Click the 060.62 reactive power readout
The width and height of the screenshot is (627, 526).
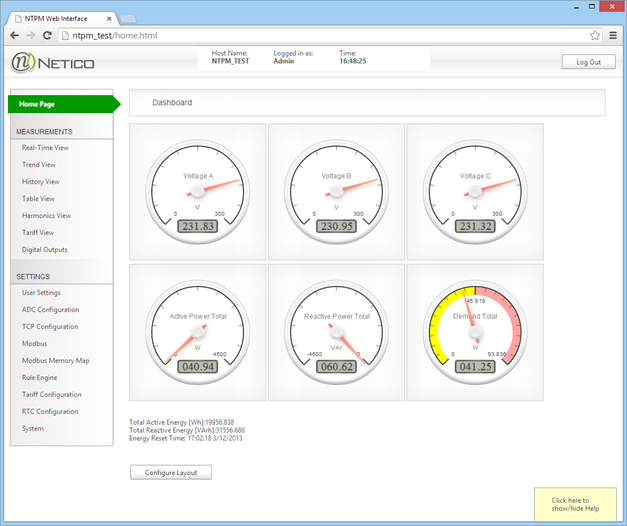pyautogui.click(x=336, y=367)
